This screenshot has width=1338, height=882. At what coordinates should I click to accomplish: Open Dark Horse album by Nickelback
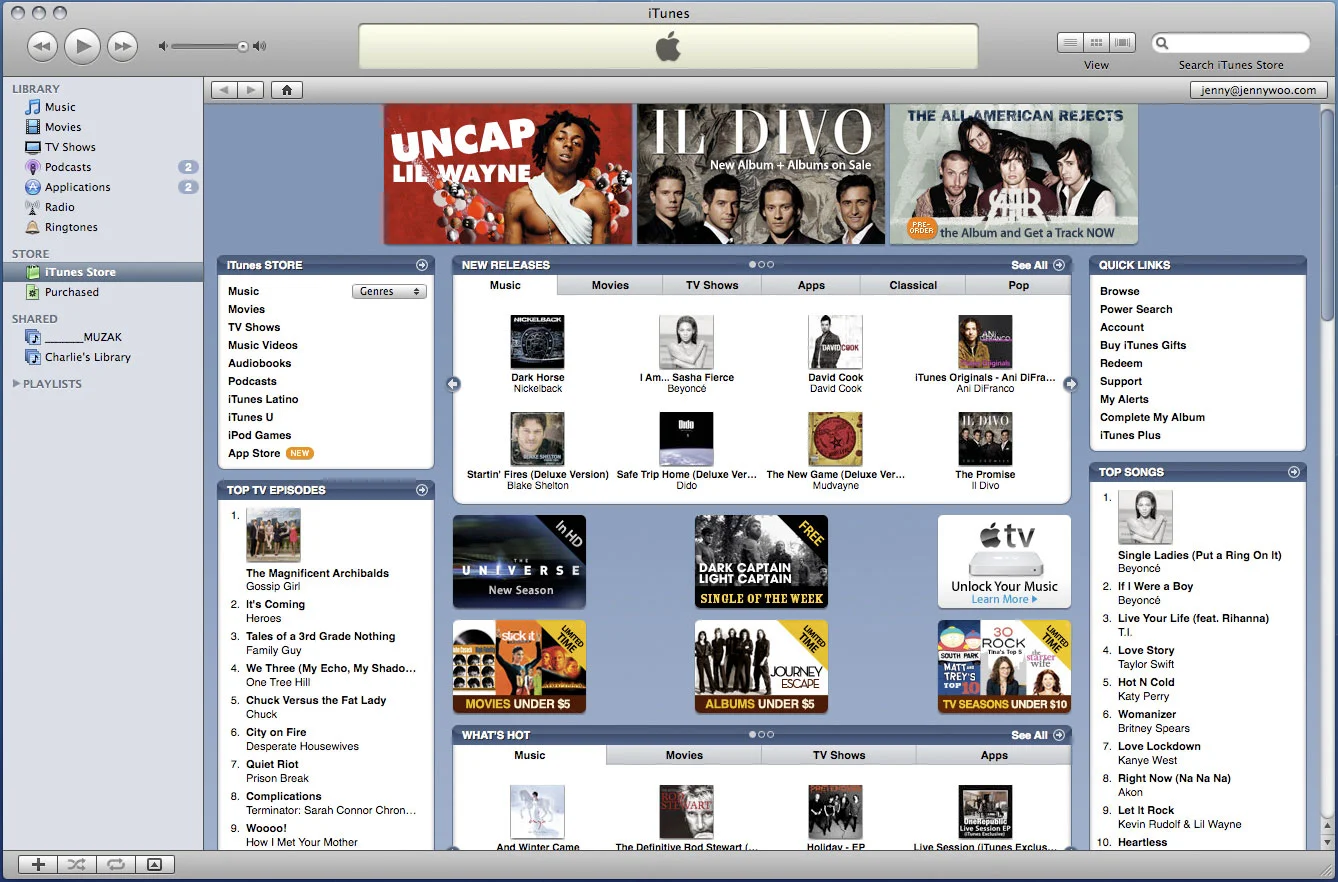tap(537, 342)
